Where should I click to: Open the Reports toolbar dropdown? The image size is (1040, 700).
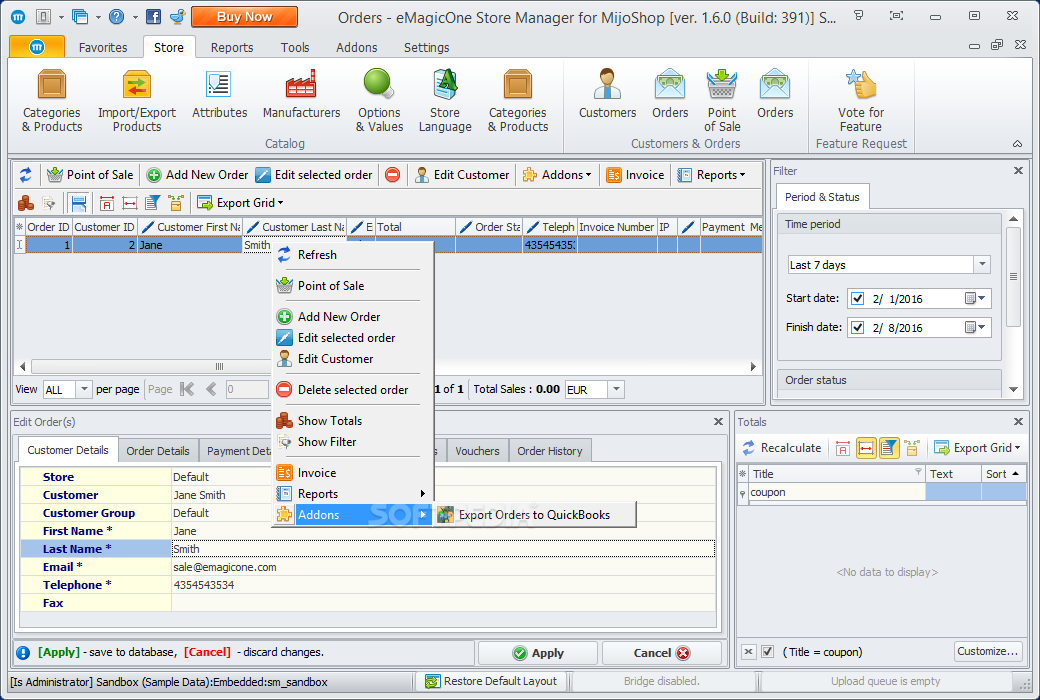711,175
